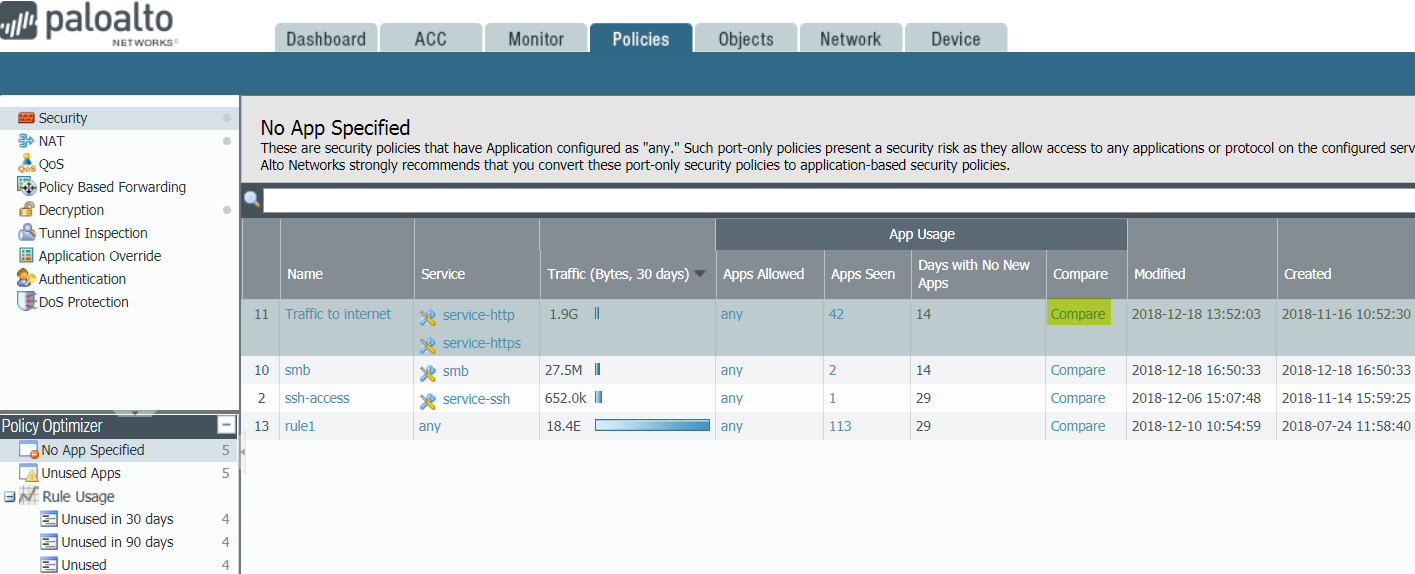
Task: Click the DoS Protection shield icon
Action: click(x=26, y=302)
